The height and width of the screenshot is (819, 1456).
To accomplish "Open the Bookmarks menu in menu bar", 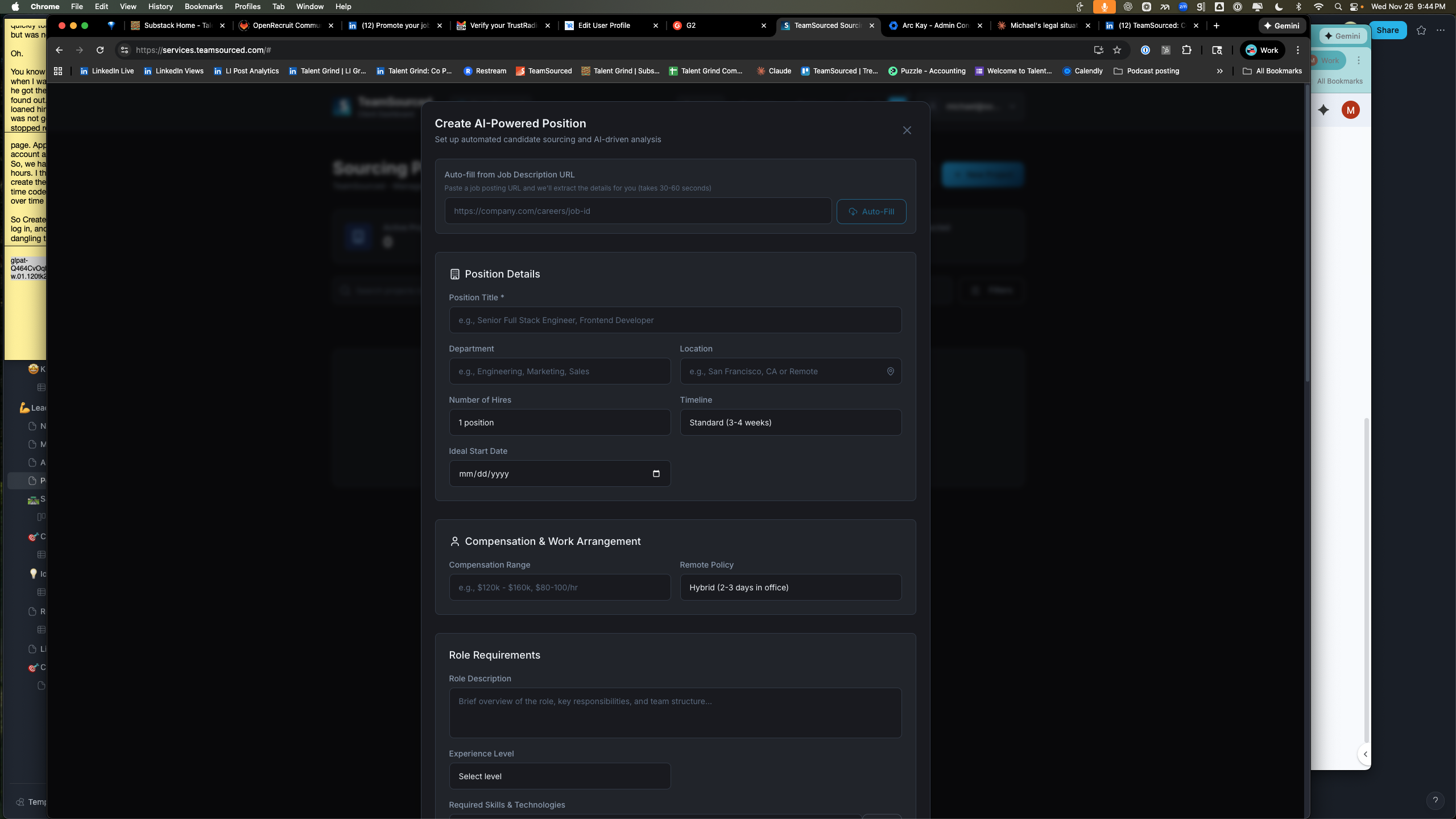I will point(203,6).
